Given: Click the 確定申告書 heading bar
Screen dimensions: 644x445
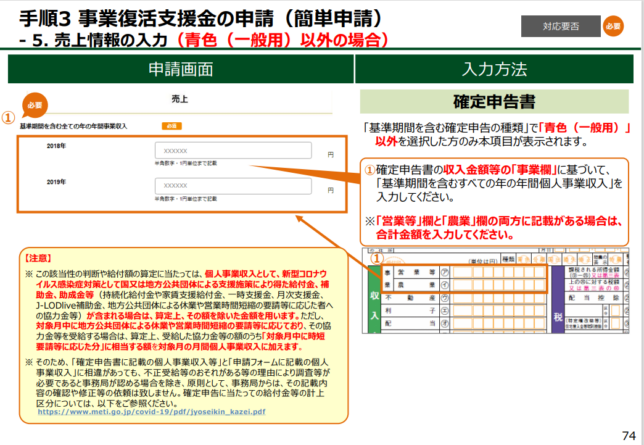Looking at the screenshot, I should coord(494,101).
